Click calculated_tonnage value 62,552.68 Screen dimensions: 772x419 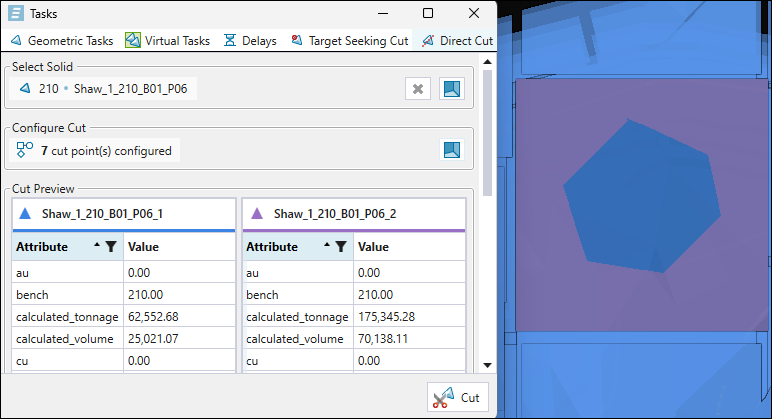pyautogui.click(x=153, y=317)
